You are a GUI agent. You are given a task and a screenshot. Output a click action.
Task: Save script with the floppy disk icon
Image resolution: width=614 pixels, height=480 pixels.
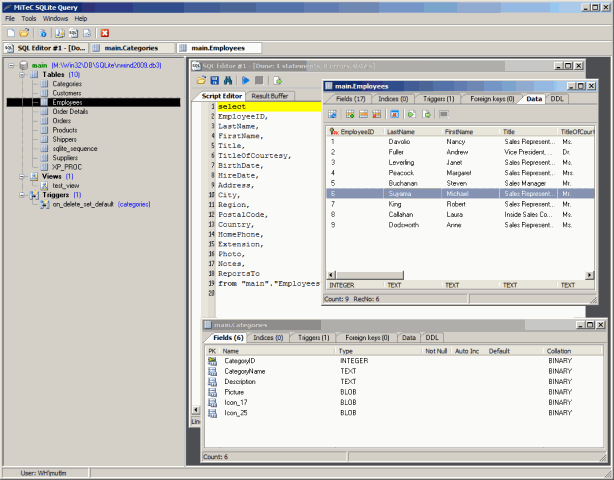click(x=215, y=81)
